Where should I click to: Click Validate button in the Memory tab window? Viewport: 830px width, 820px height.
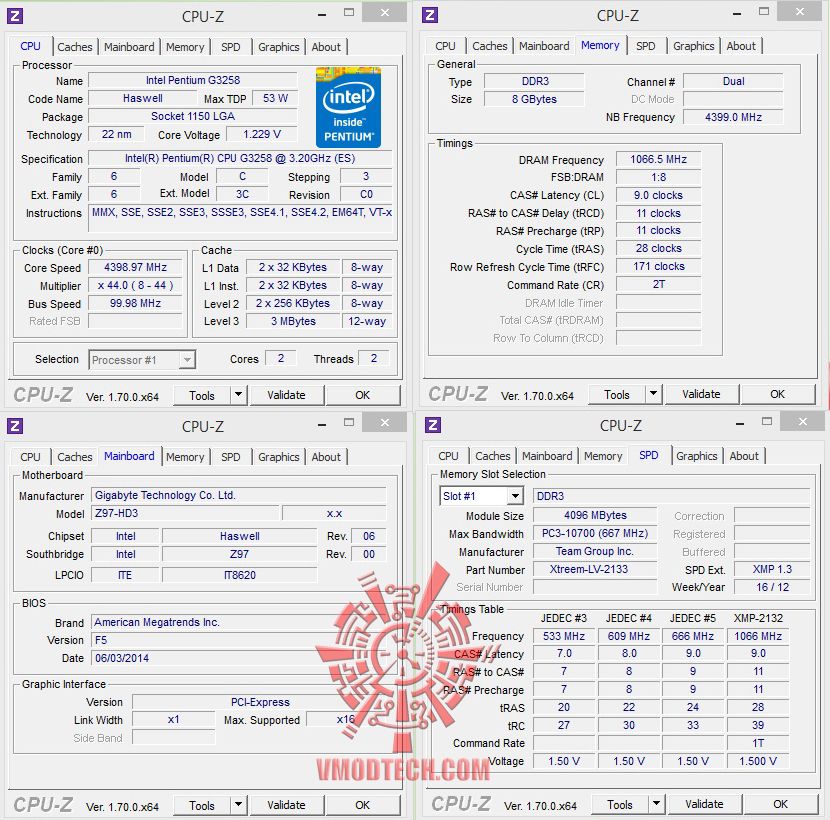click(701, 394)
